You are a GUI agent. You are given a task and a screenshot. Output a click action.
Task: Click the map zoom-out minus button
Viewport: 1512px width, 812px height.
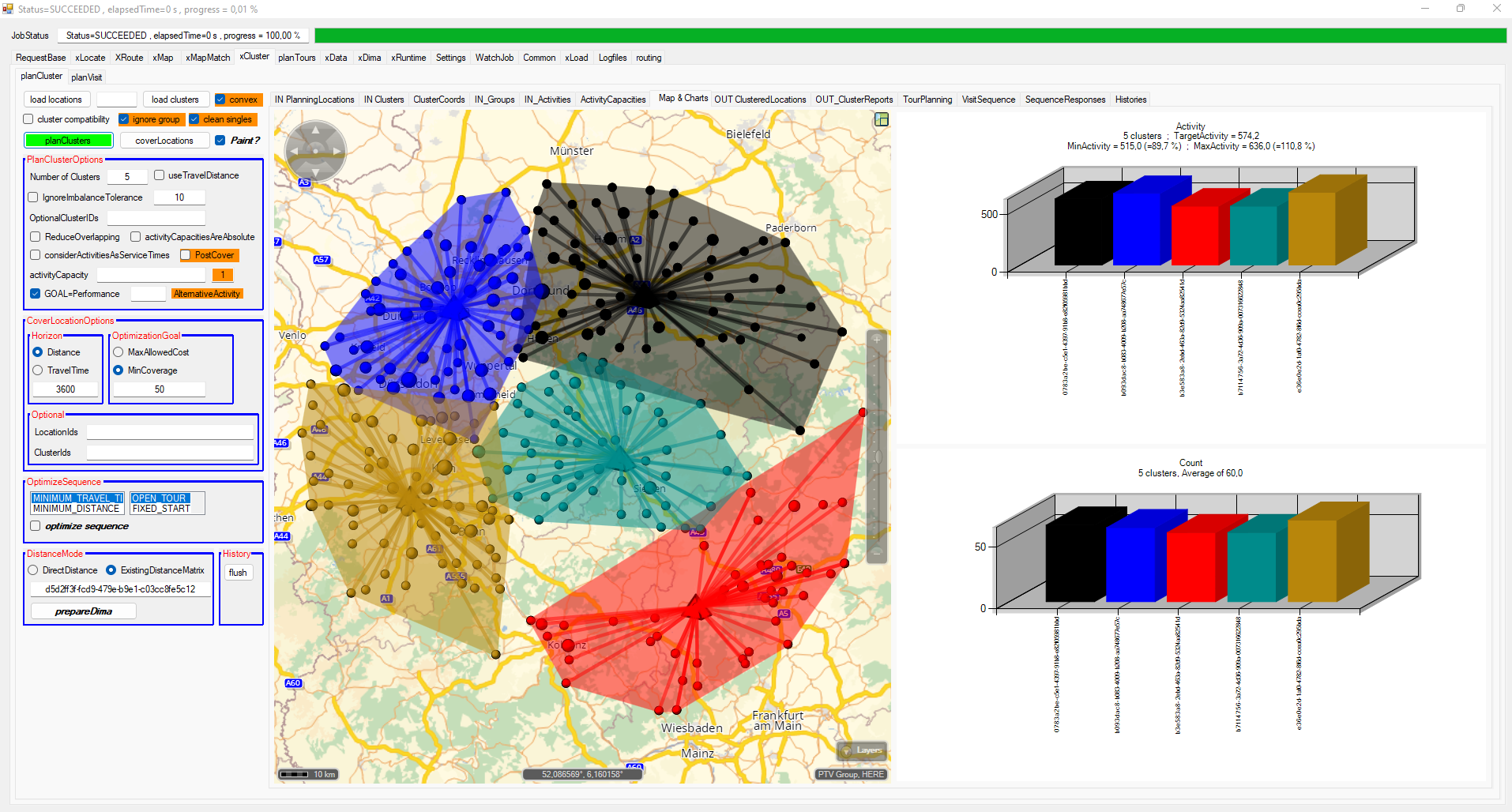876,553
